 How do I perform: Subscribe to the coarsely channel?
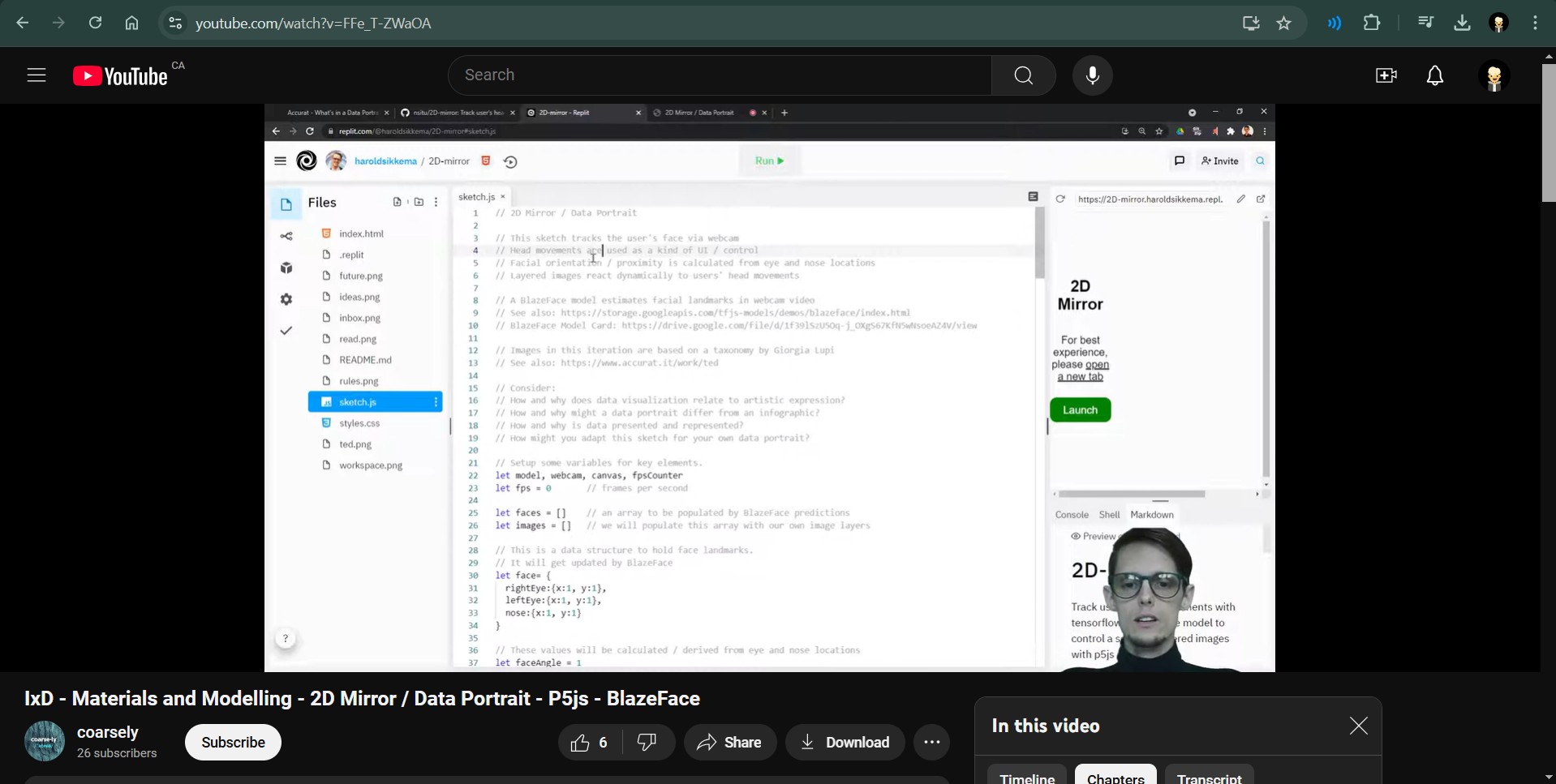pos(233,743)
